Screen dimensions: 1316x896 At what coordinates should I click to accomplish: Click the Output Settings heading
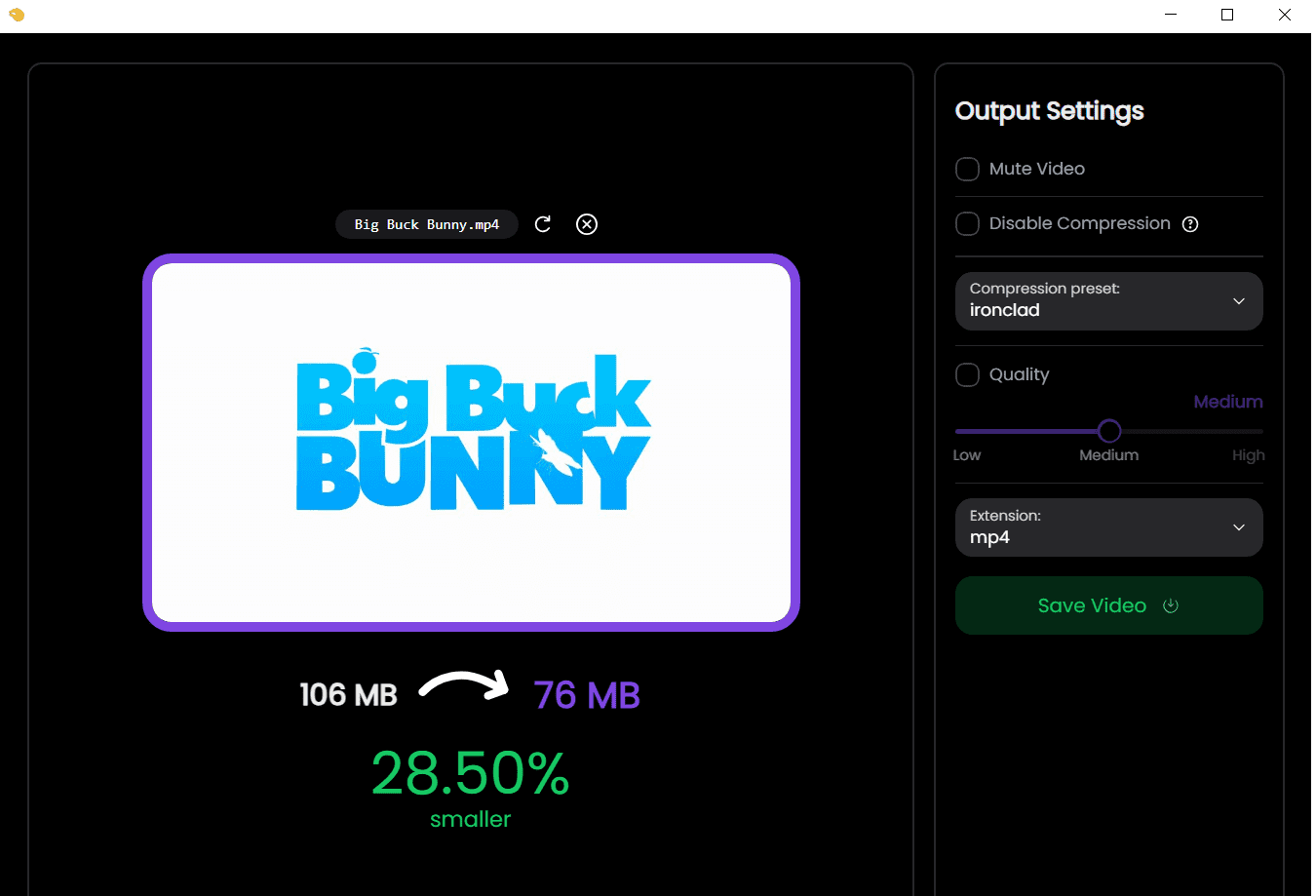(1050, 111)
